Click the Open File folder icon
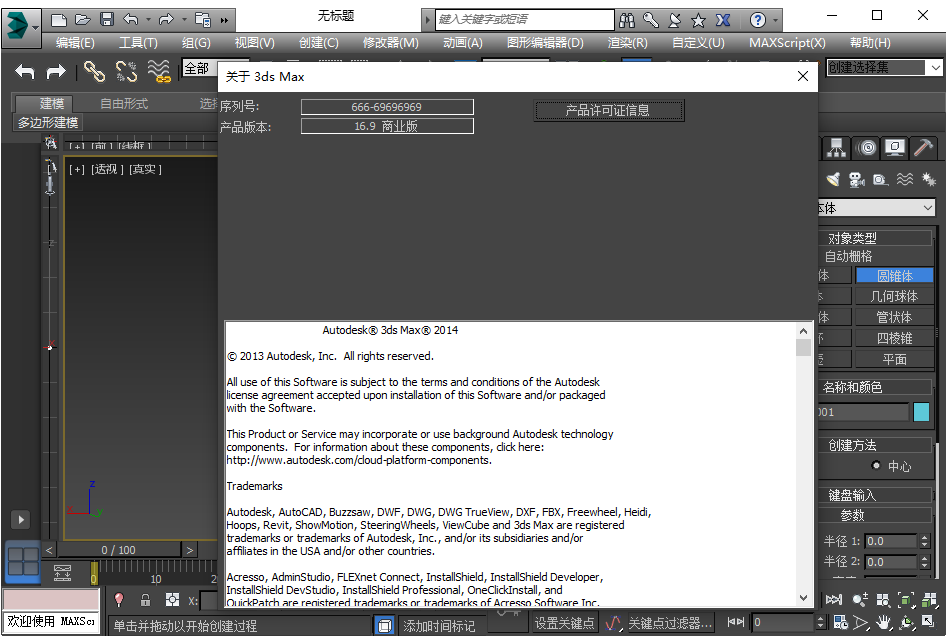This screenshot has width=947, height=637. (x=83, y=20)
